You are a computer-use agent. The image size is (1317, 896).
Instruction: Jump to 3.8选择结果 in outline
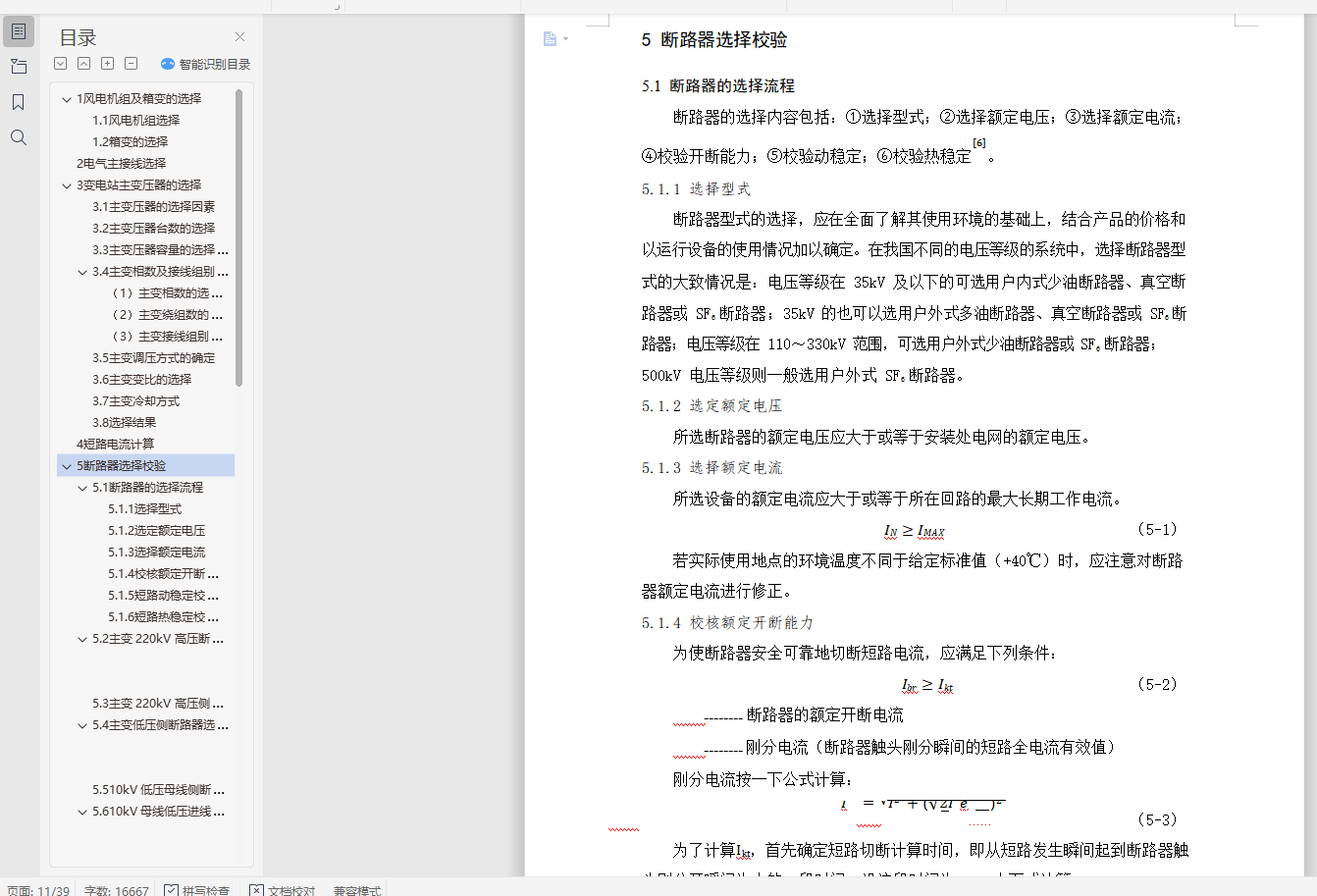(x=125, y=422)
